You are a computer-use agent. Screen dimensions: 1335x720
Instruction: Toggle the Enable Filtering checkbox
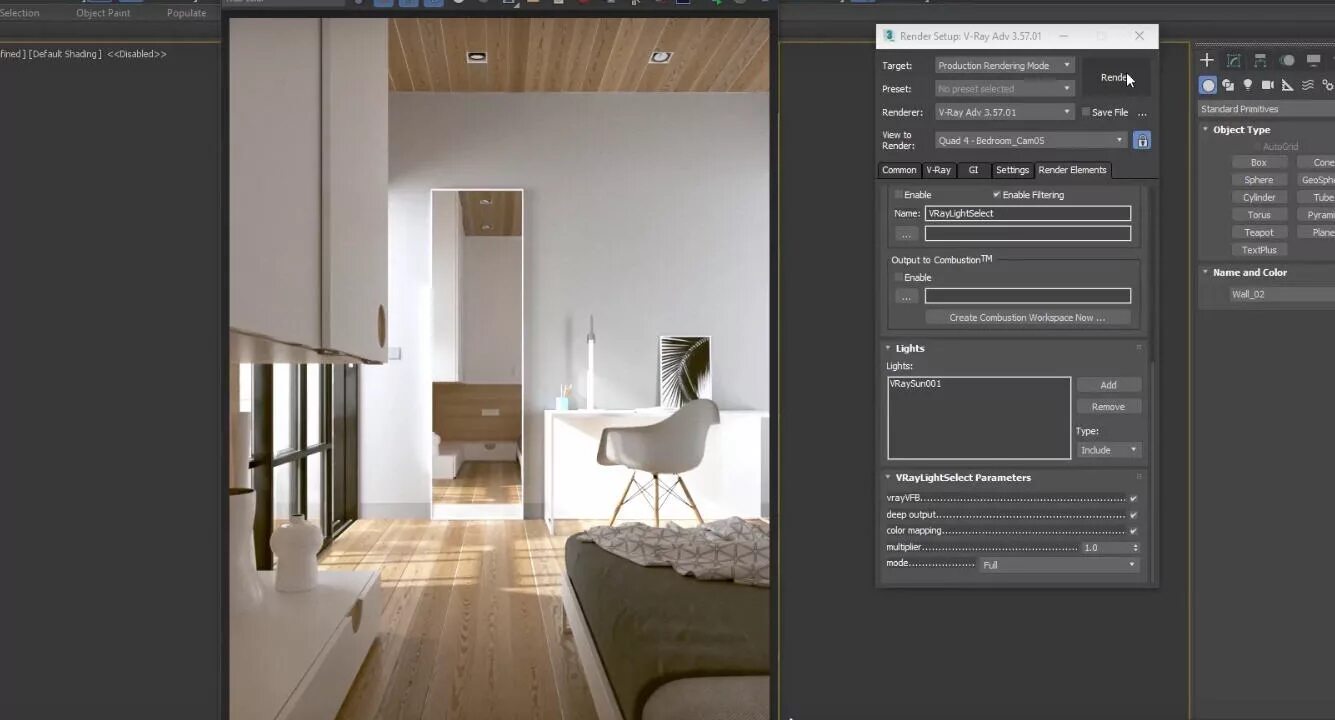(x=996, y=195)
